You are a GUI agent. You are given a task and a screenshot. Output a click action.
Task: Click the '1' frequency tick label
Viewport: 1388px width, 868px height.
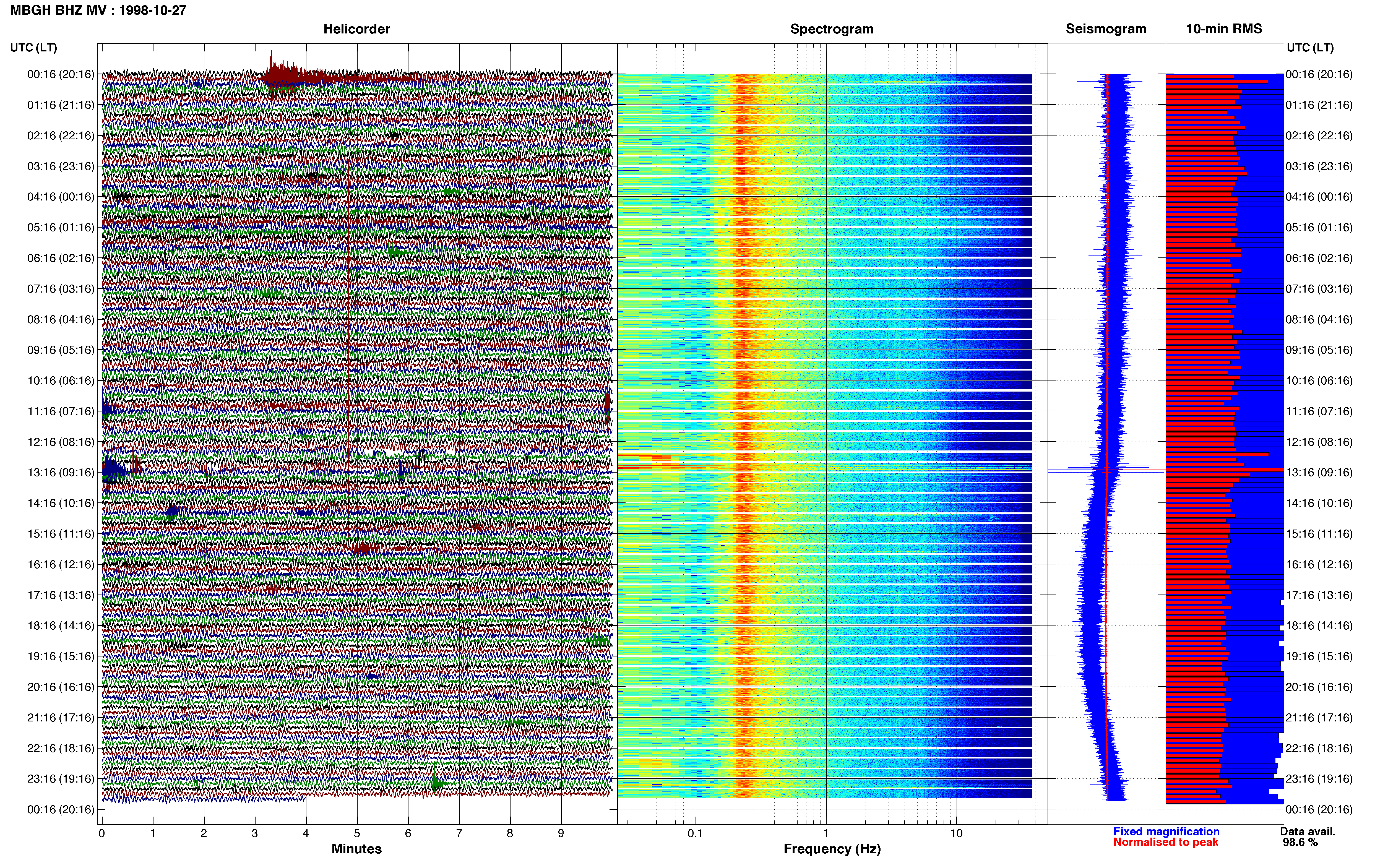(x=826, y=833)
